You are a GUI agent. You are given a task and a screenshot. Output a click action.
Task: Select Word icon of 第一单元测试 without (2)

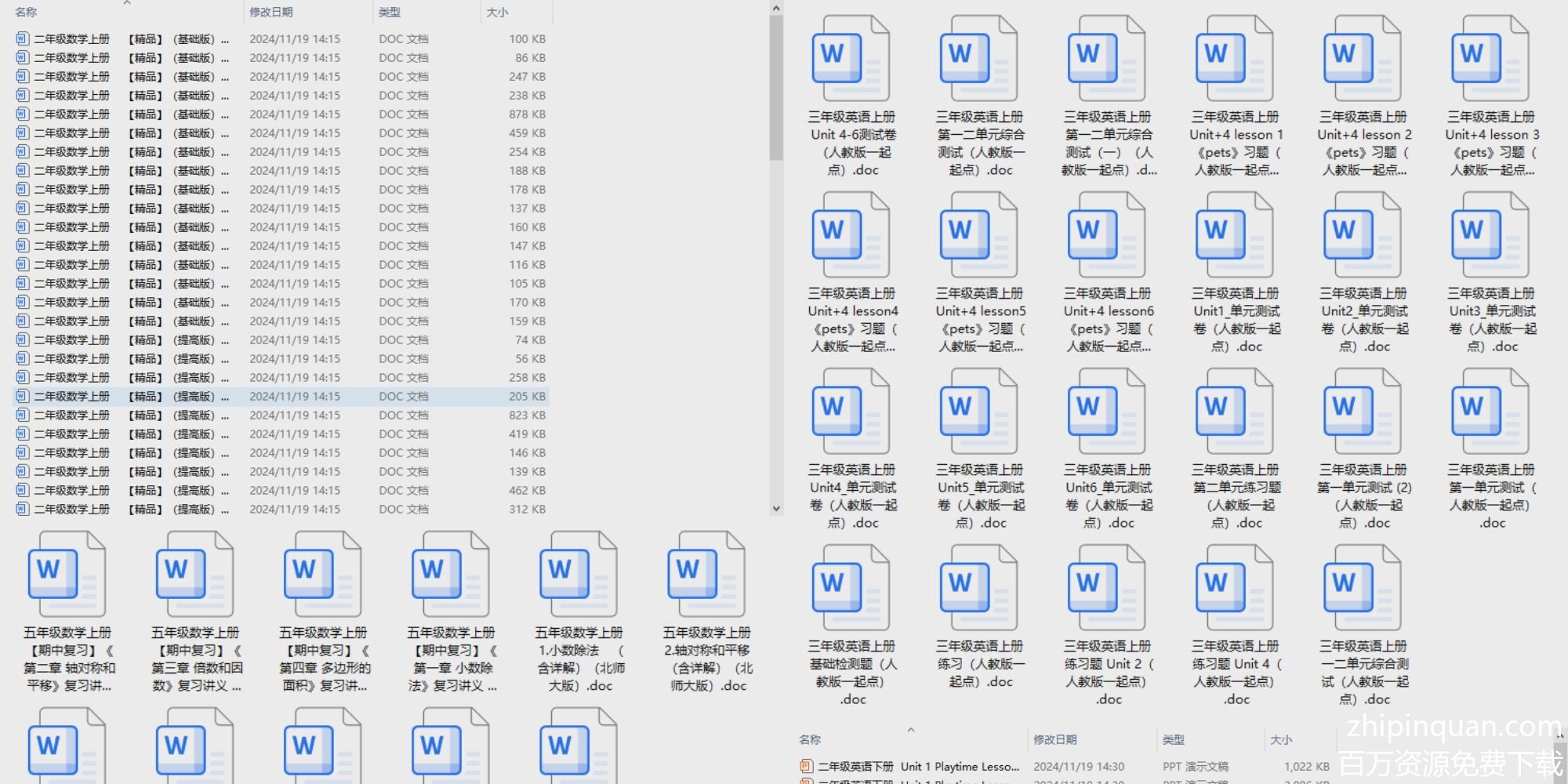click(1490, 412)
